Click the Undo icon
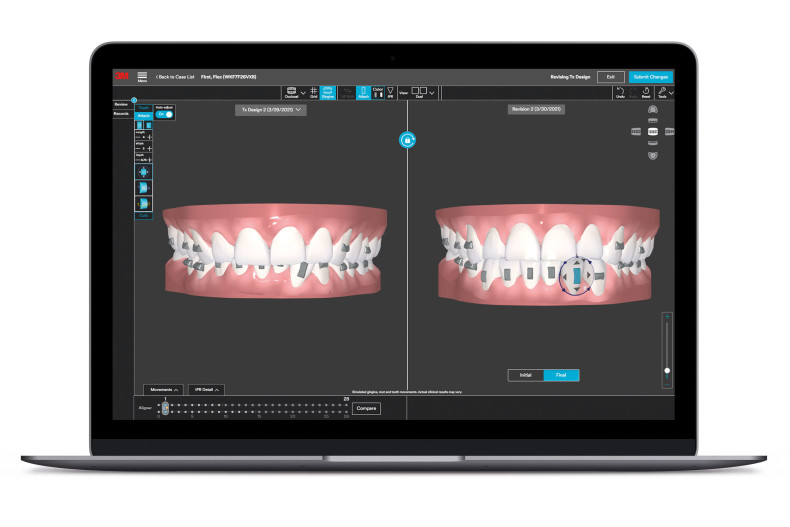 click(x=620, y=92)
